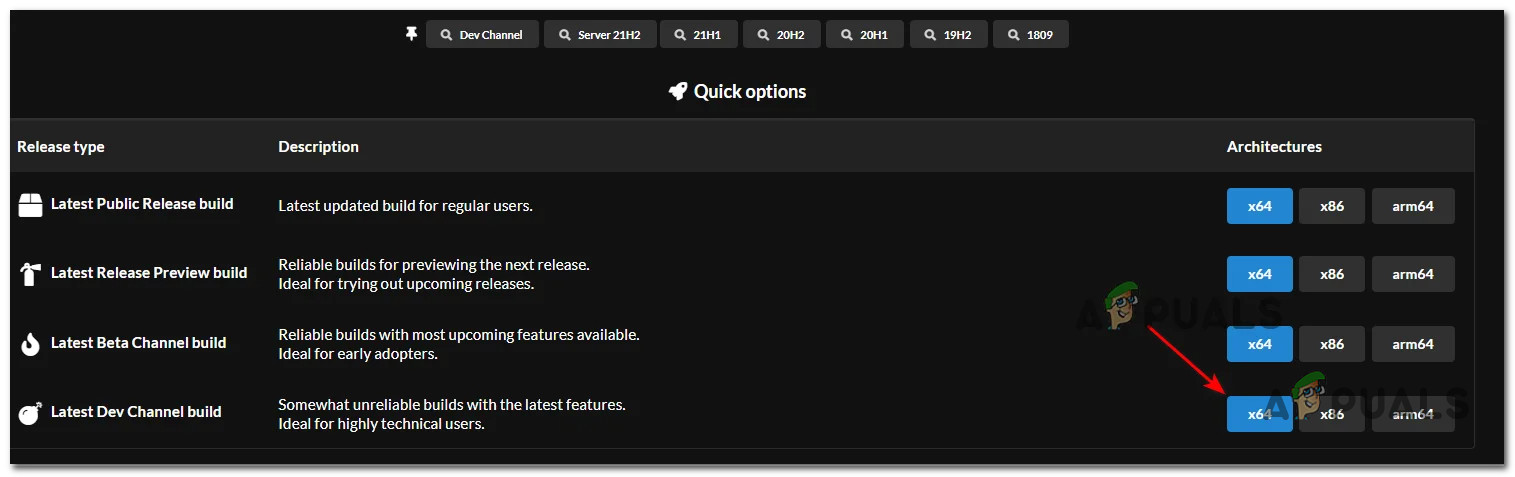Screen dimensions: 1515x477
Task: Click the bomb icon for Dev Channel
Action: [x=30, y=412]
